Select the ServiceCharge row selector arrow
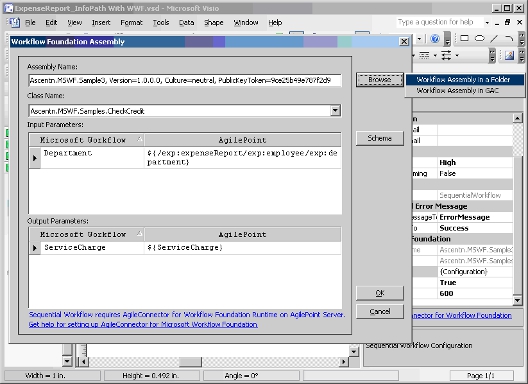 click(x=35, y=248)
